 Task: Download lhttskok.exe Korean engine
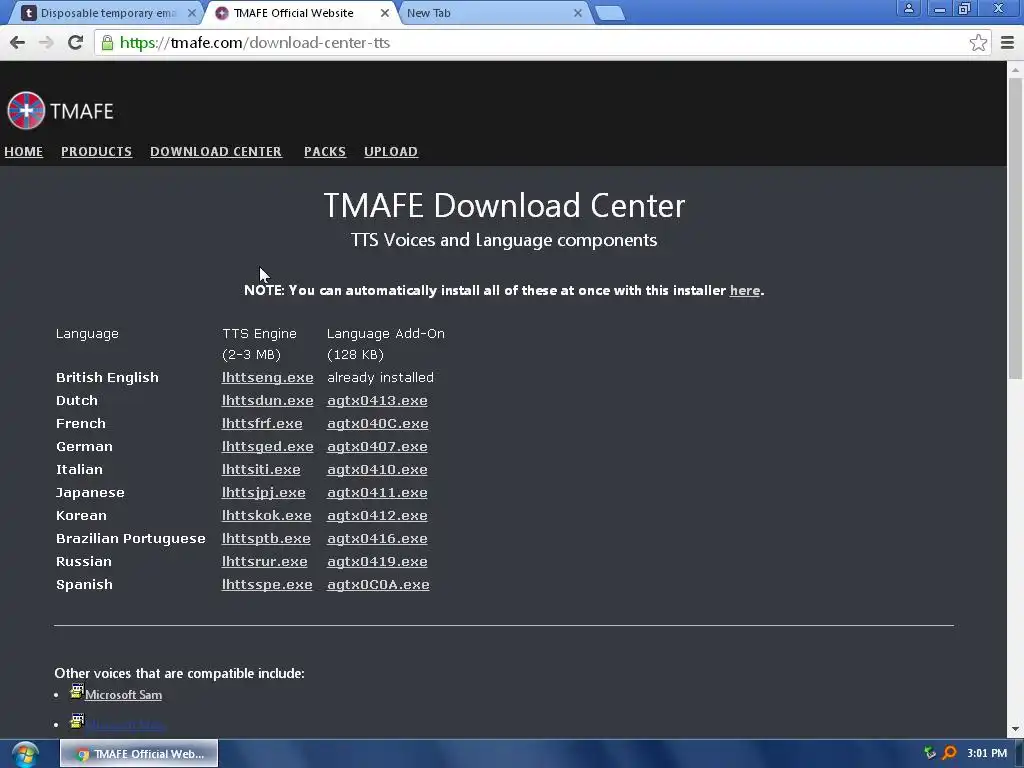266,515
